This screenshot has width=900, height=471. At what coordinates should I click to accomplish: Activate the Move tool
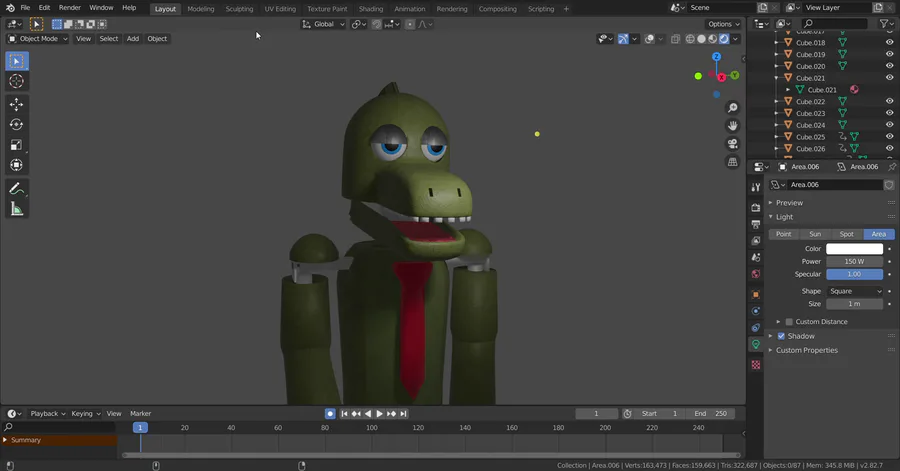16,104
